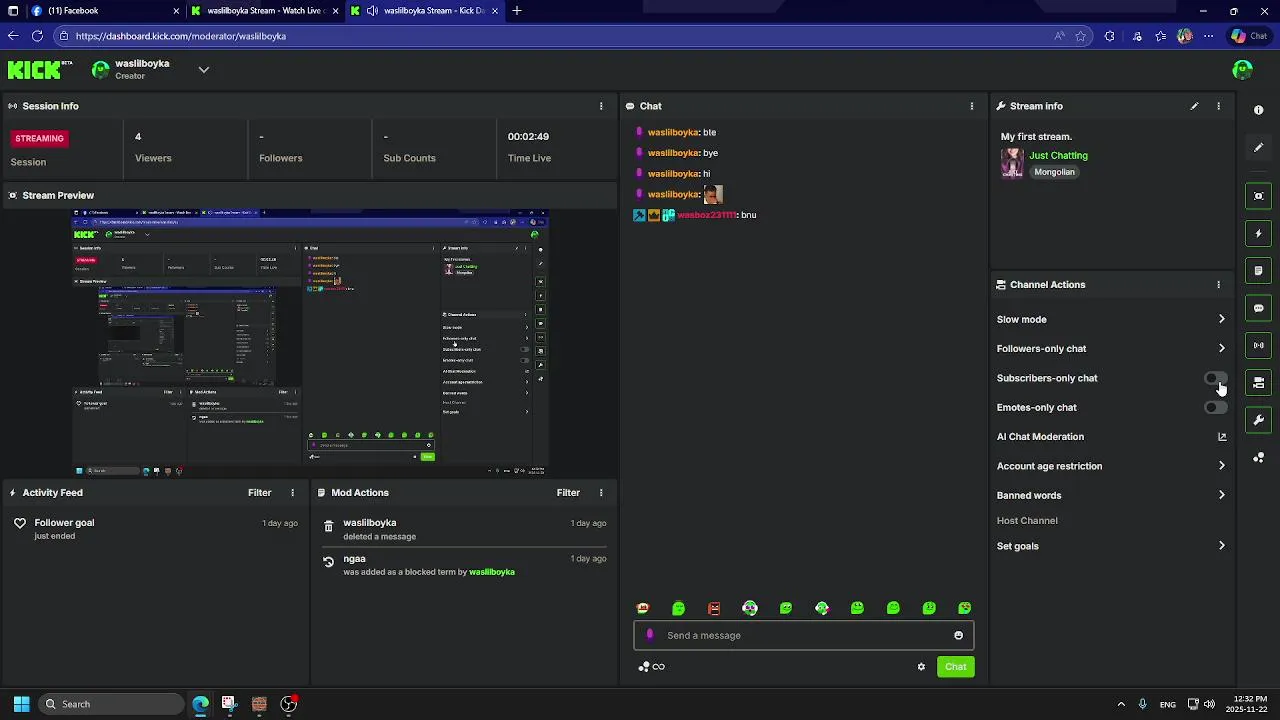Add page to favorites with star icon
This screenshot has height=720, width=1280.
[1081, 36]
